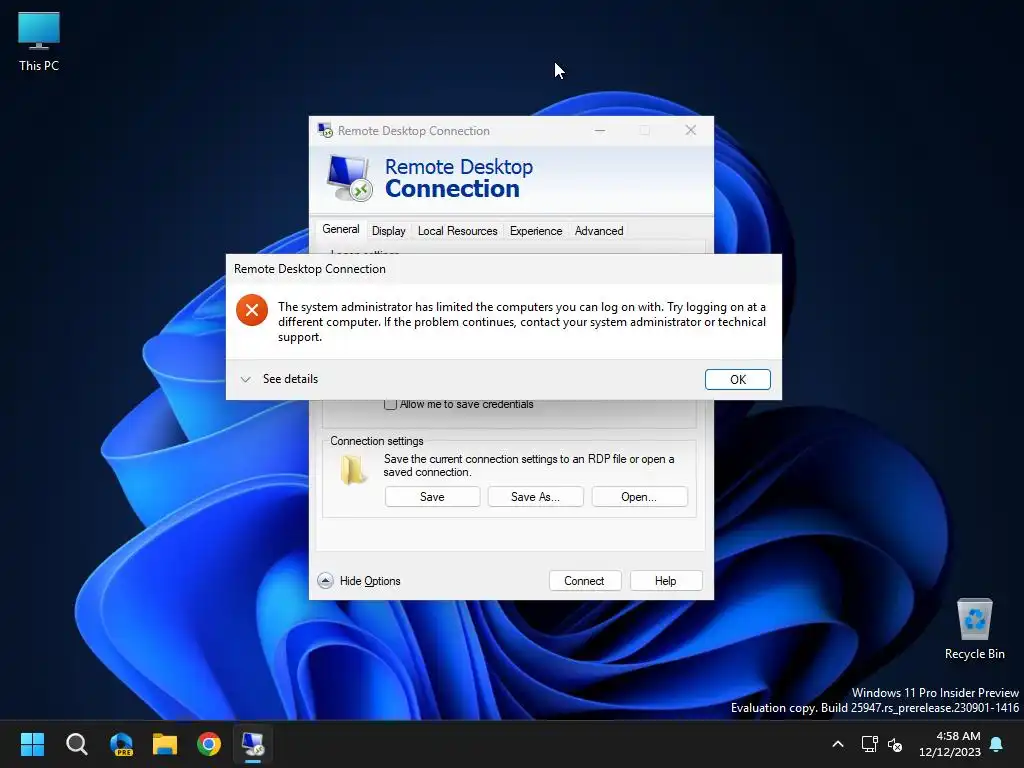The height and width of the screenshot is (768, 1024).
Task: Click the Remote Desktop monitor banner icon
Action: point(349,178)
